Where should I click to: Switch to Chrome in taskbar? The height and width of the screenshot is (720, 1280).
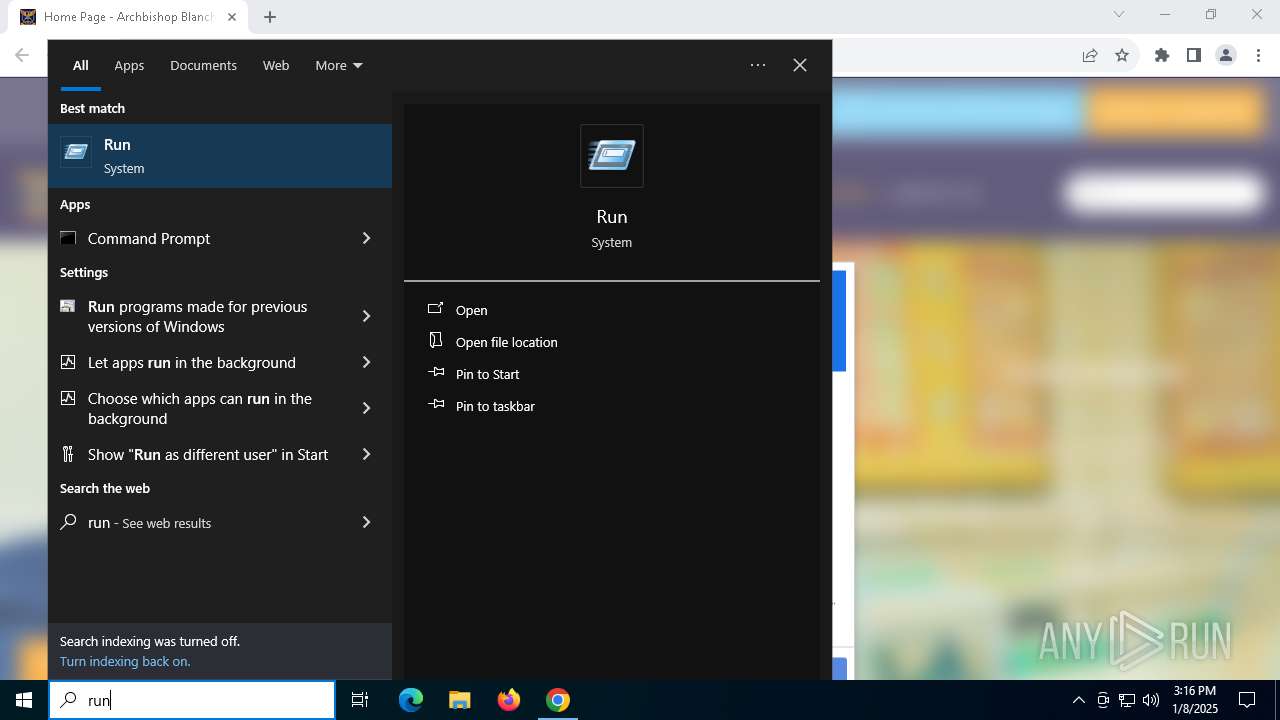pyautogui.click(x=558, y=700)
